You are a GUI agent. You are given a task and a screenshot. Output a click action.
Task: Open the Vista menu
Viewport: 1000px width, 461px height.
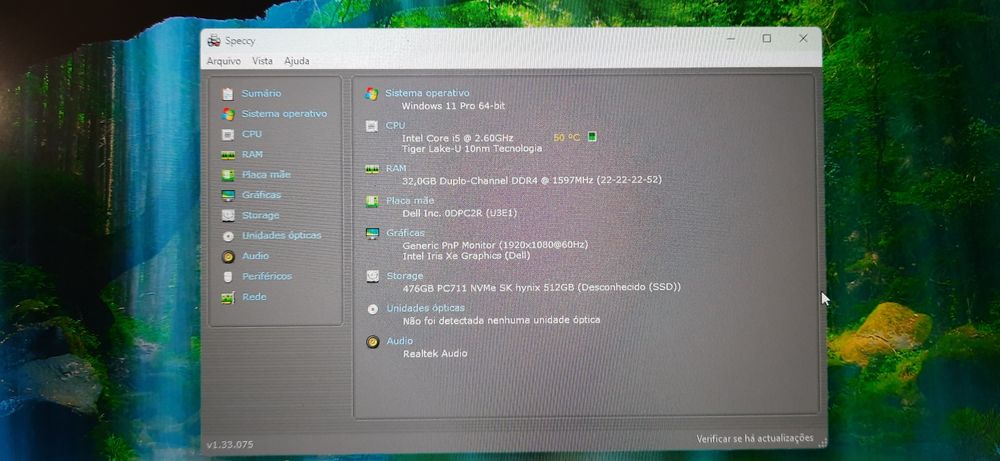click(262, 61)
